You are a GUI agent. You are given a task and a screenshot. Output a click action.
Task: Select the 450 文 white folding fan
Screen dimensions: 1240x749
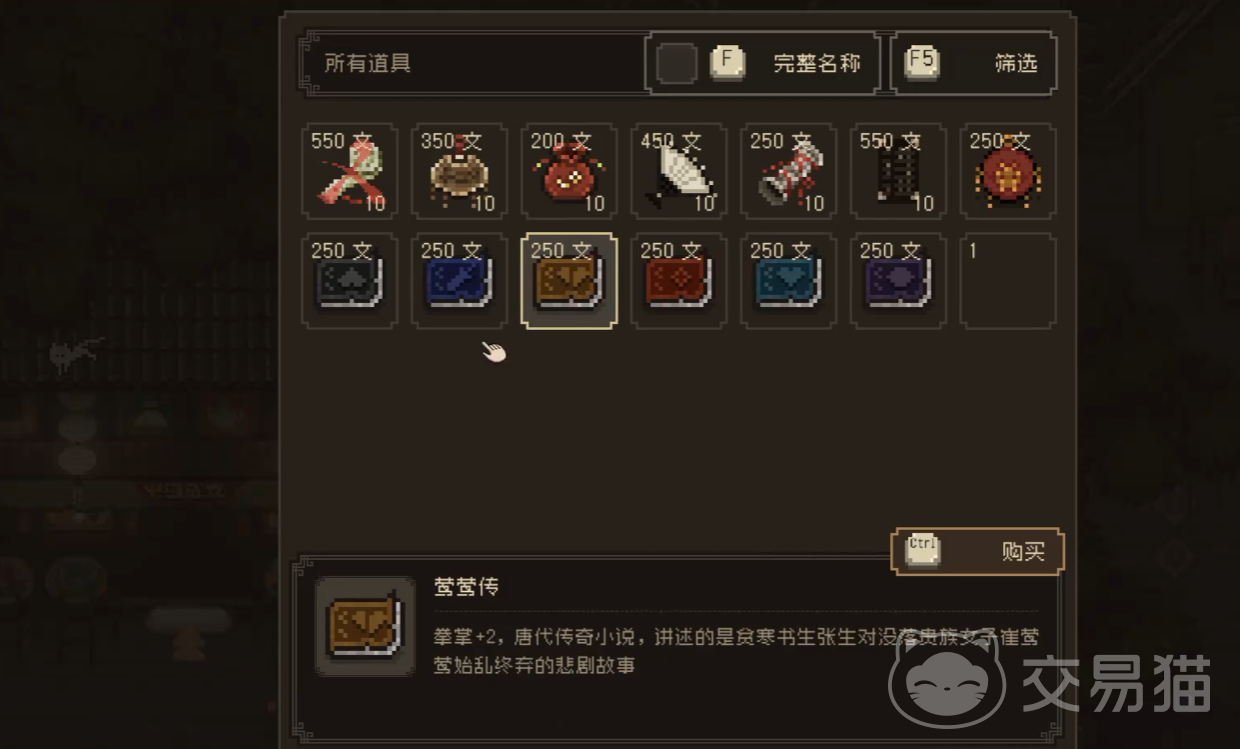pos(679,171)
